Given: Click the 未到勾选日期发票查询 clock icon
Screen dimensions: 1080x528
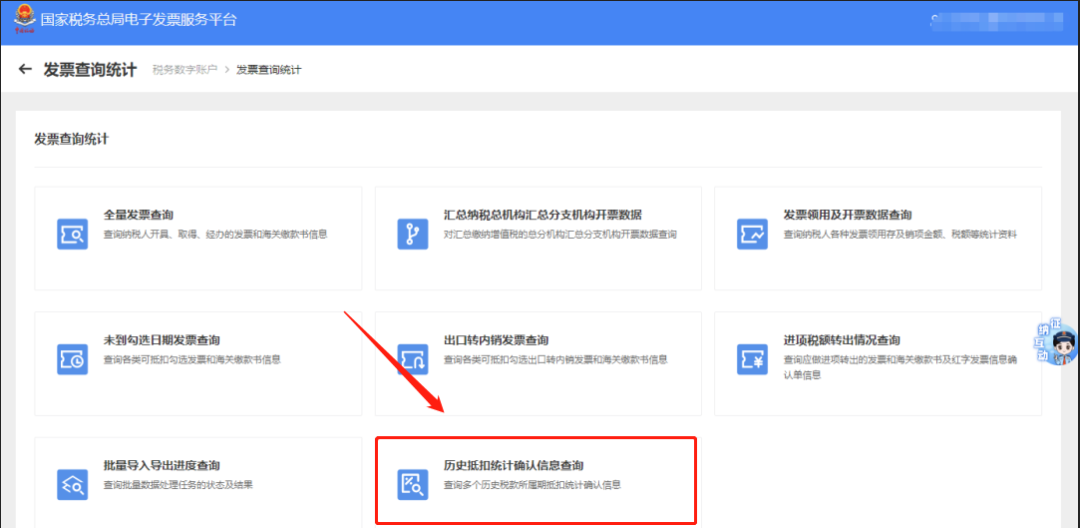Looking at the screenshot, I should click(x=73, y=358).
